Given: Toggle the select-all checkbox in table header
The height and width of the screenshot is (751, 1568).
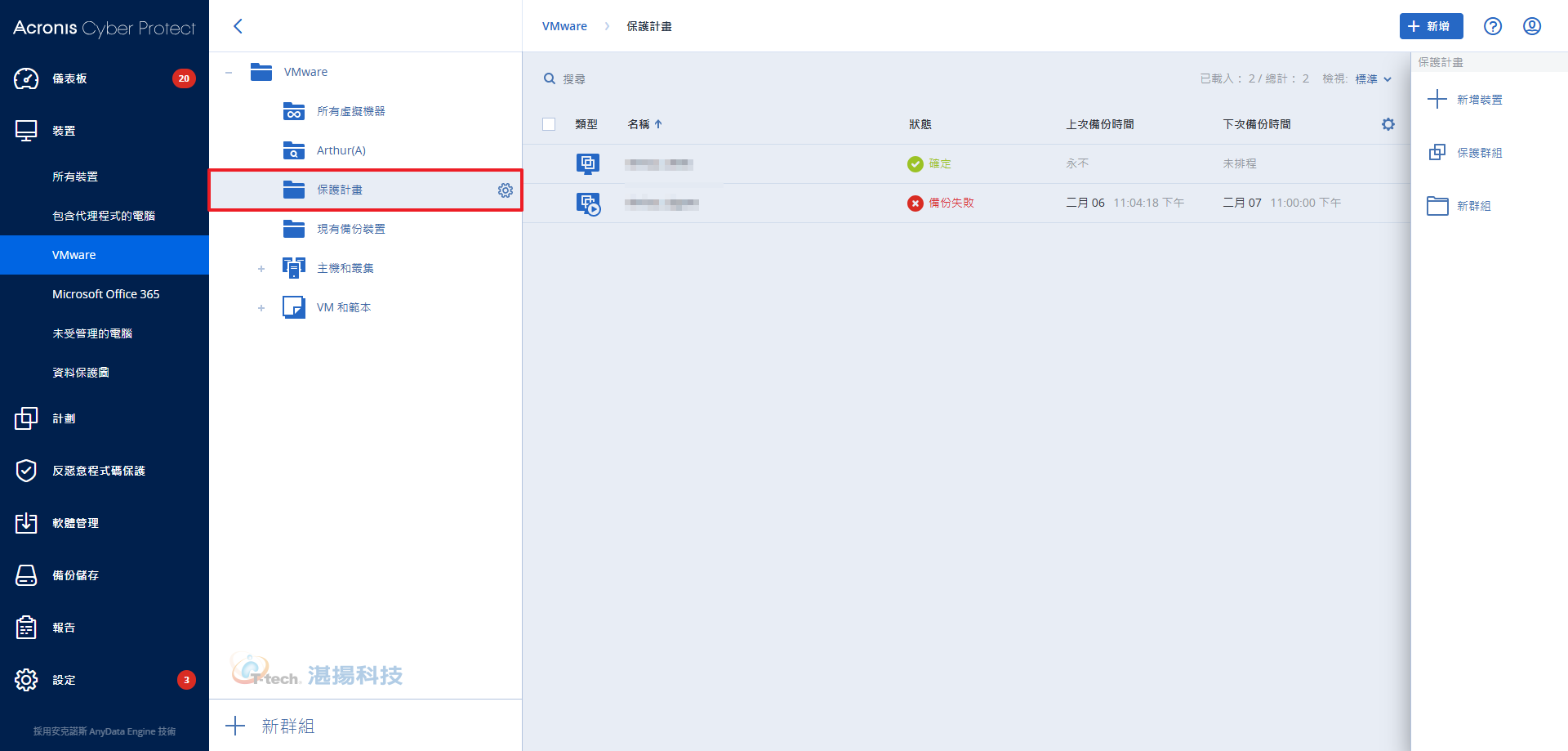Looking at the screenshot, I should [549, 124].
